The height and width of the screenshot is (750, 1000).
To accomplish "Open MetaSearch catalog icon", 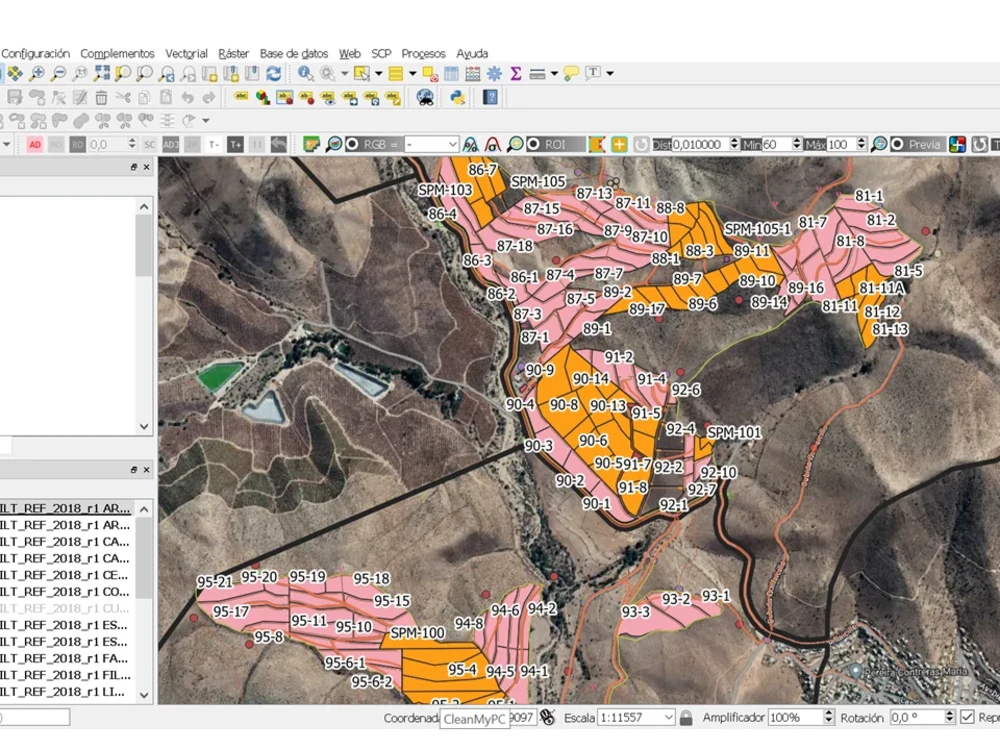I will [x=425, y=98].
